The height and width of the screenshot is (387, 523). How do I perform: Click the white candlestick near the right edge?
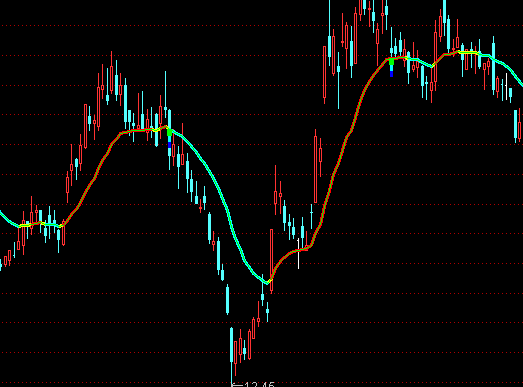[507, 87]
